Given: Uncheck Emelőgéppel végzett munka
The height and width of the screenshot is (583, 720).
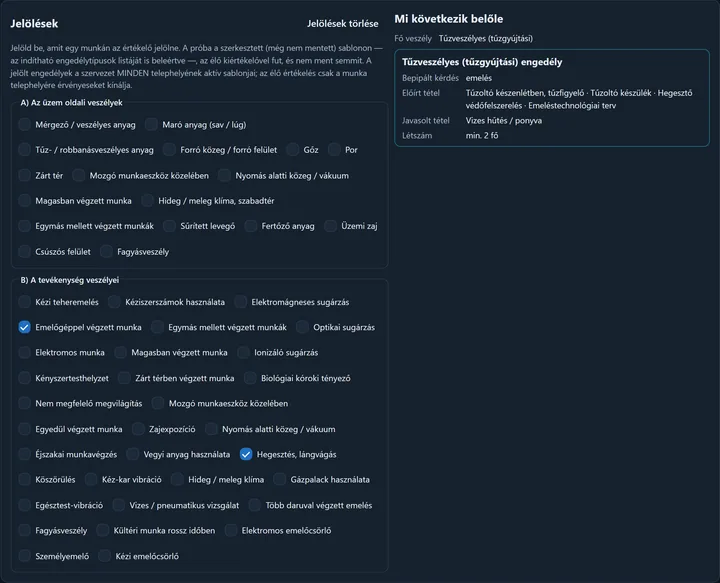Looking at the screenshot, I should 24,327.
